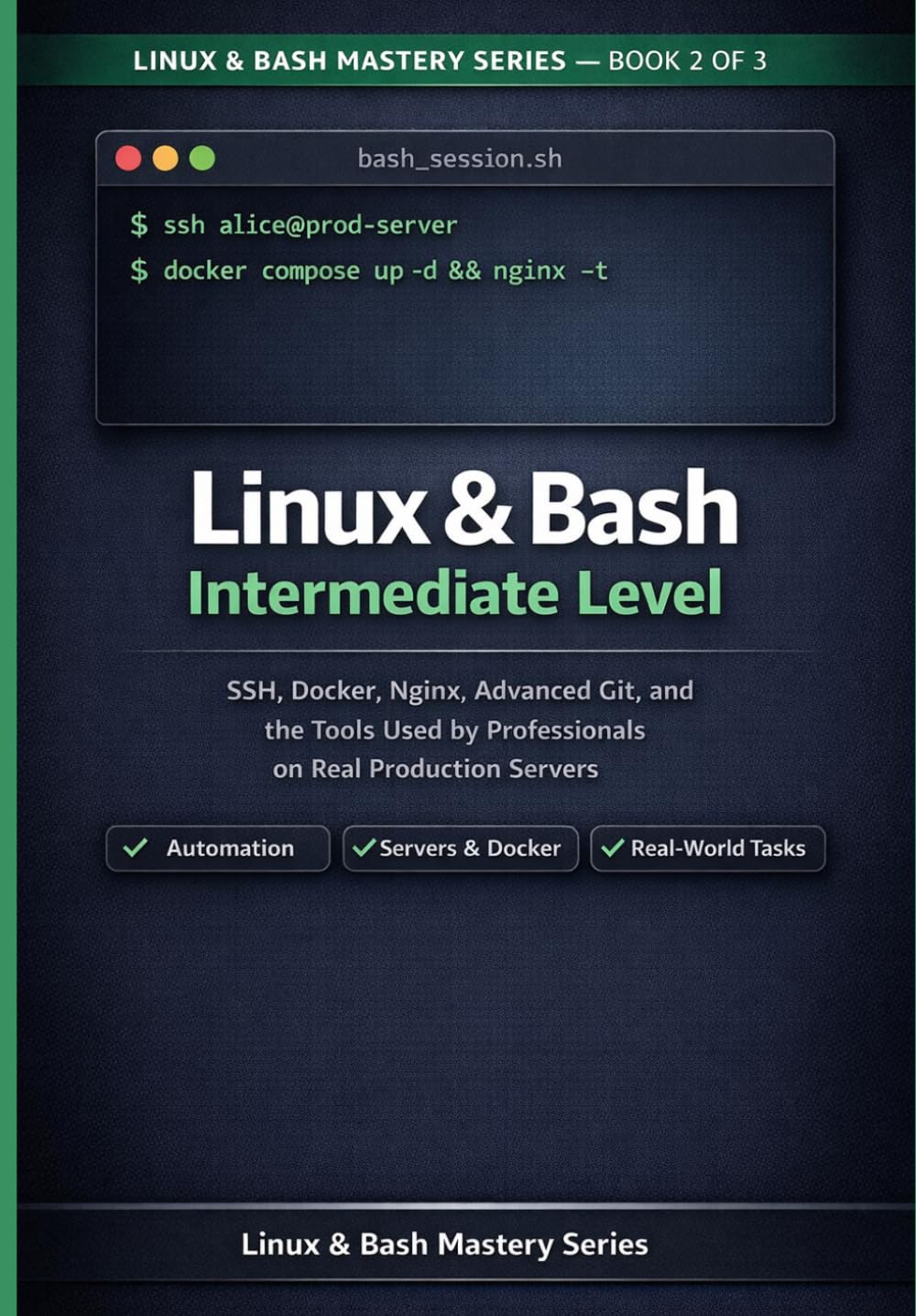Click the 'Linux & Bash' main title
Viewport: 916px width, 1316px height.
464,509
